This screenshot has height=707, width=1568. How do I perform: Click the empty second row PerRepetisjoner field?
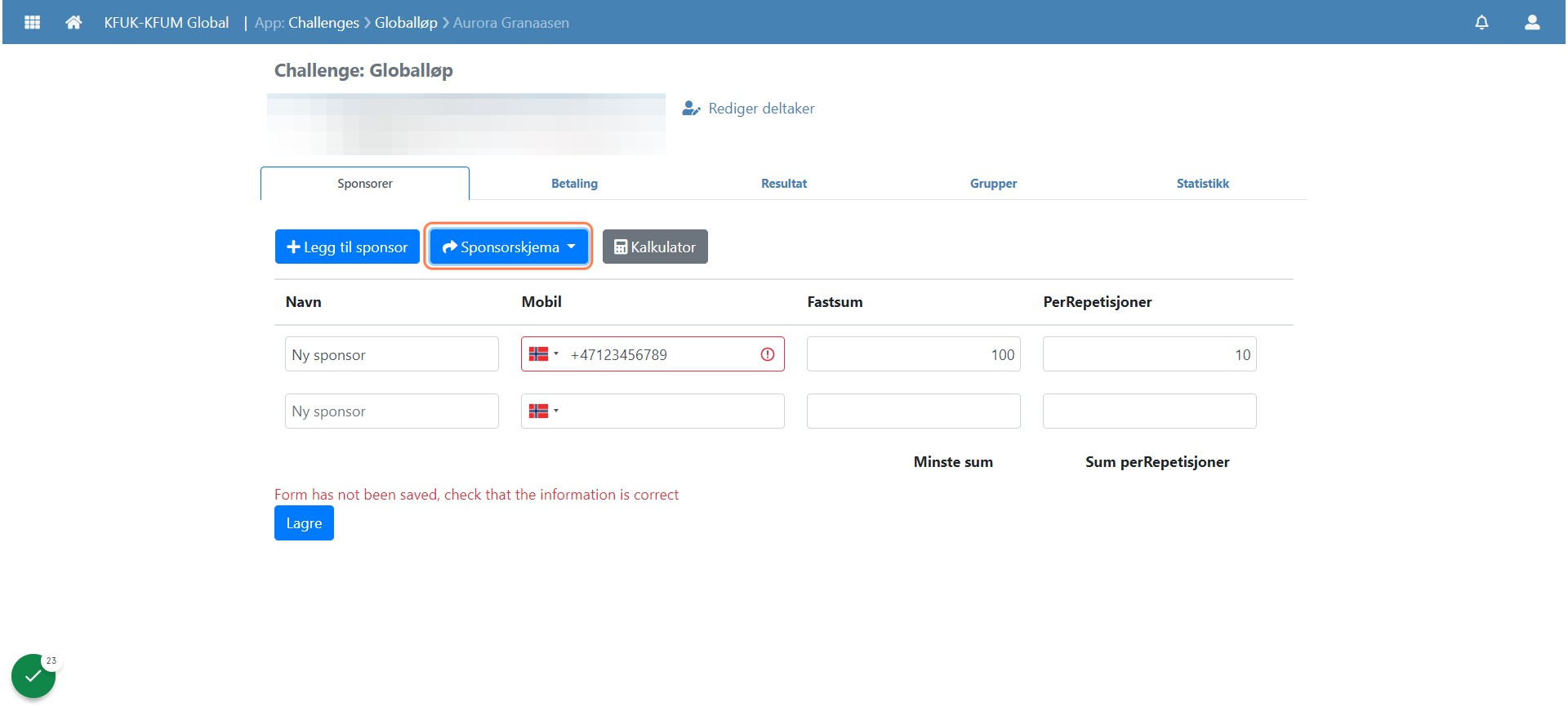click(x=1150, y=411)
